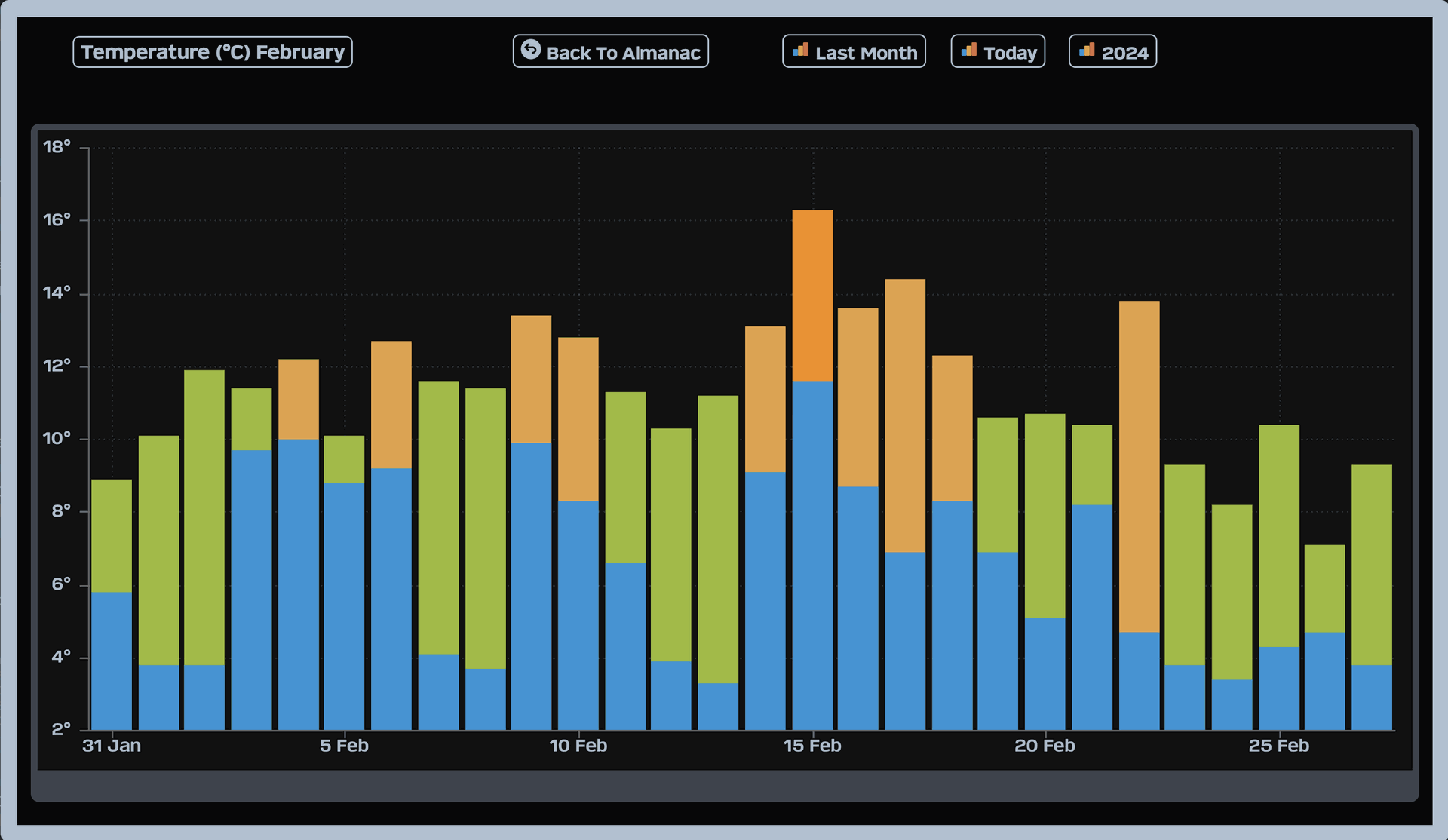The image size is (1448, 840).
Task: Click the last green bar on right edge
Action: pos(1371,564)
